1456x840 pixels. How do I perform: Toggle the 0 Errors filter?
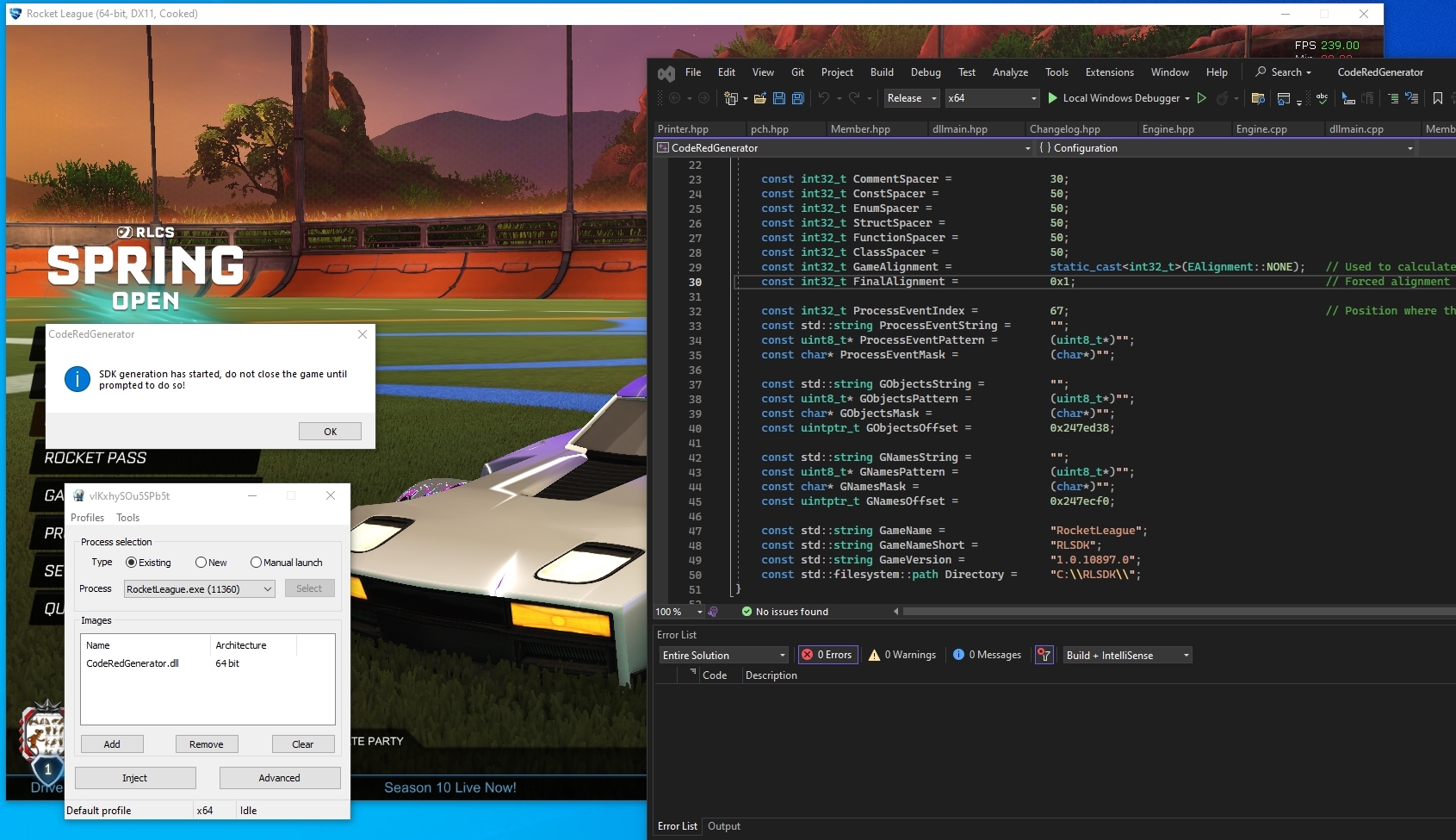pyautogui.click(x=827, y=655)
